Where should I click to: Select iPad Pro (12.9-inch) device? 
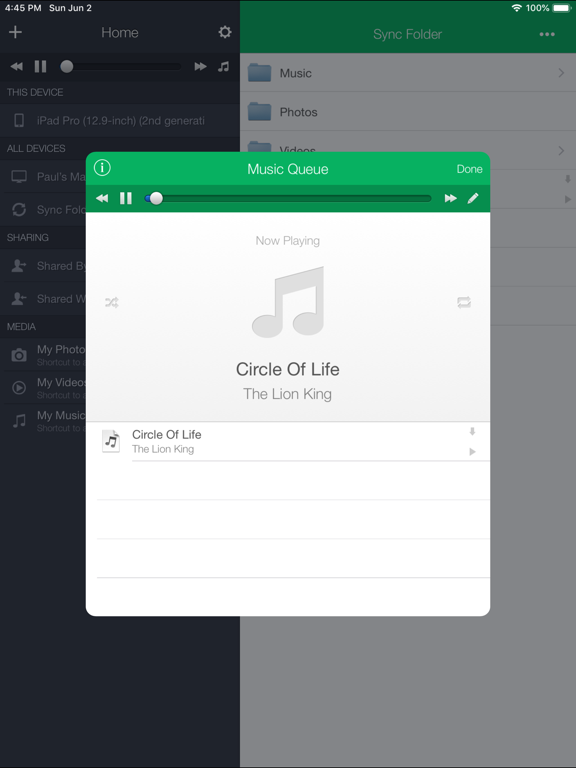coord(120,120)
